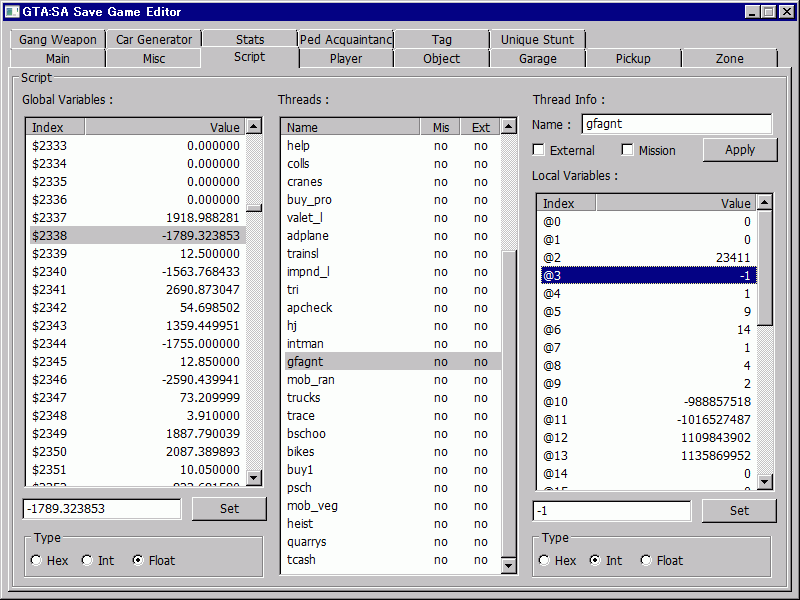This screenshot has height=600, width=800.
Task: Click the Threads Name column header
Action: click(x=351, y=127)
